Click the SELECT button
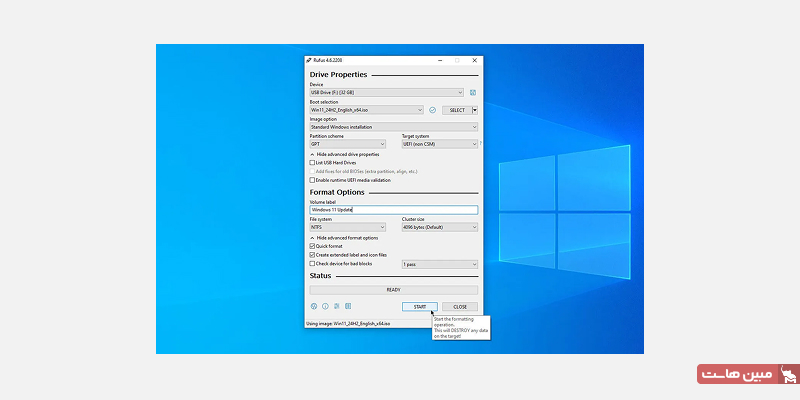This screenshot has width=800, height=400. point(457,110)
